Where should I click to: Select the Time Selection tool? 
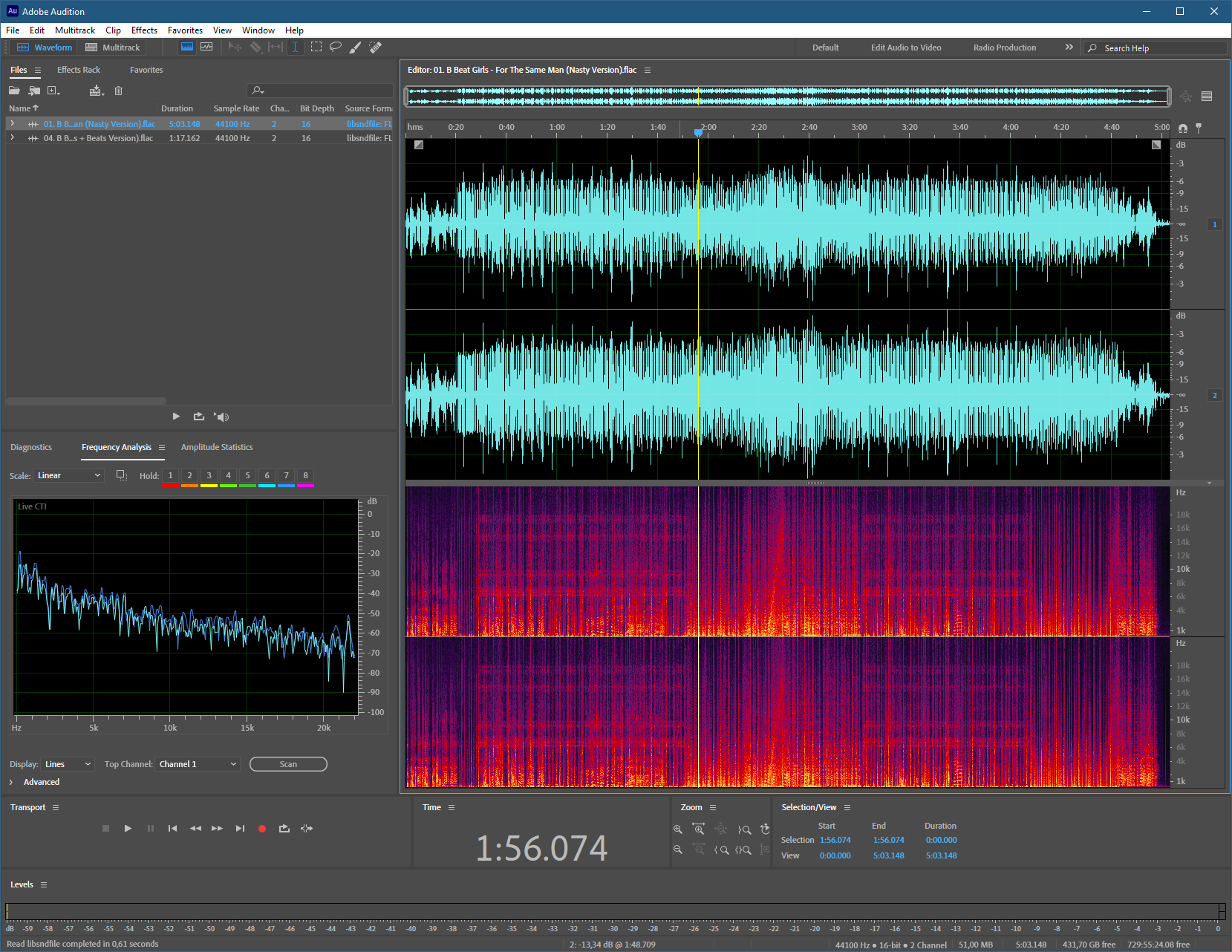[x=295, y=47]
